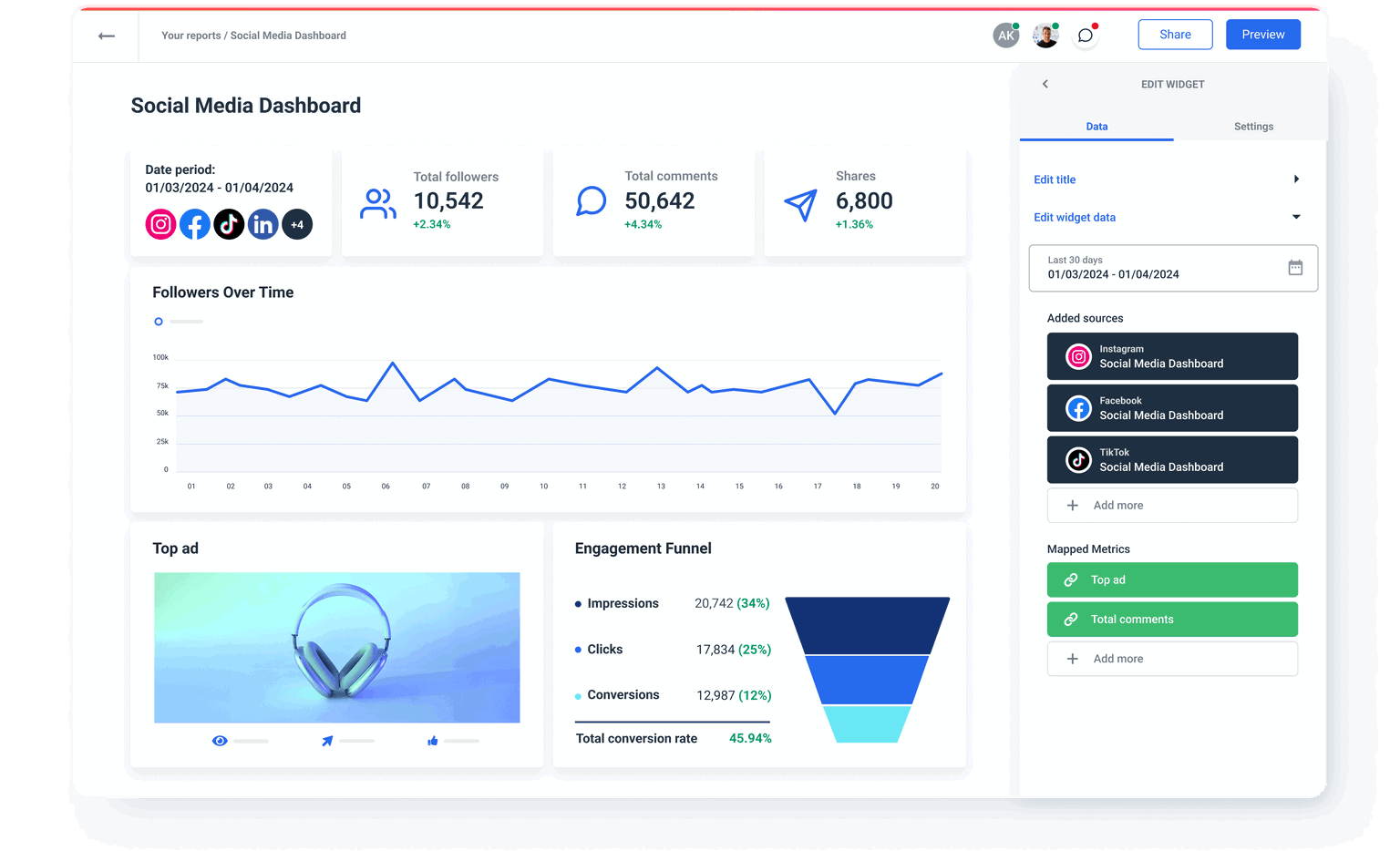Select the Instagram icon under Date period

tap(160, 224)
